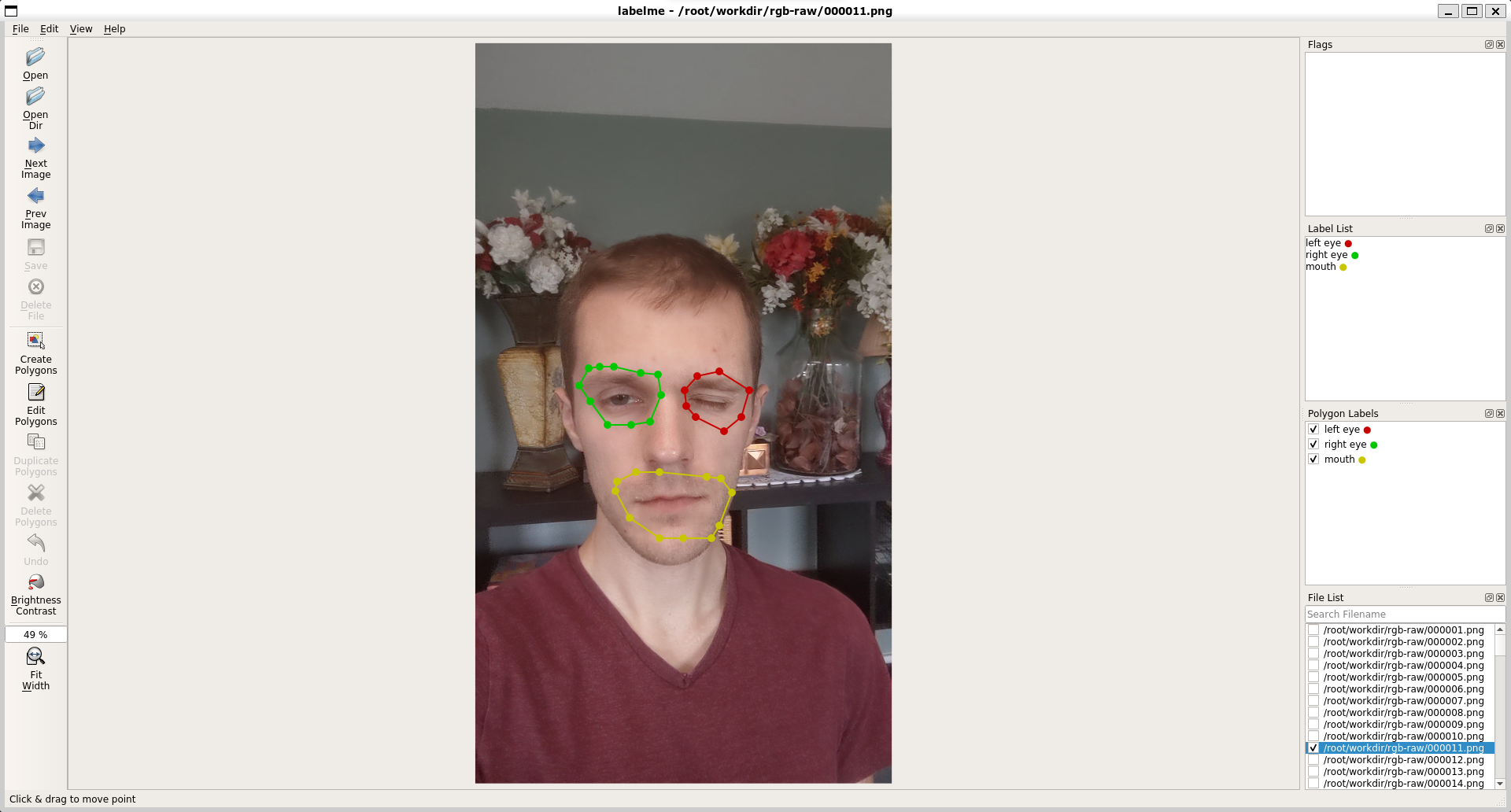Float the Flags panel

[1489, 45]
